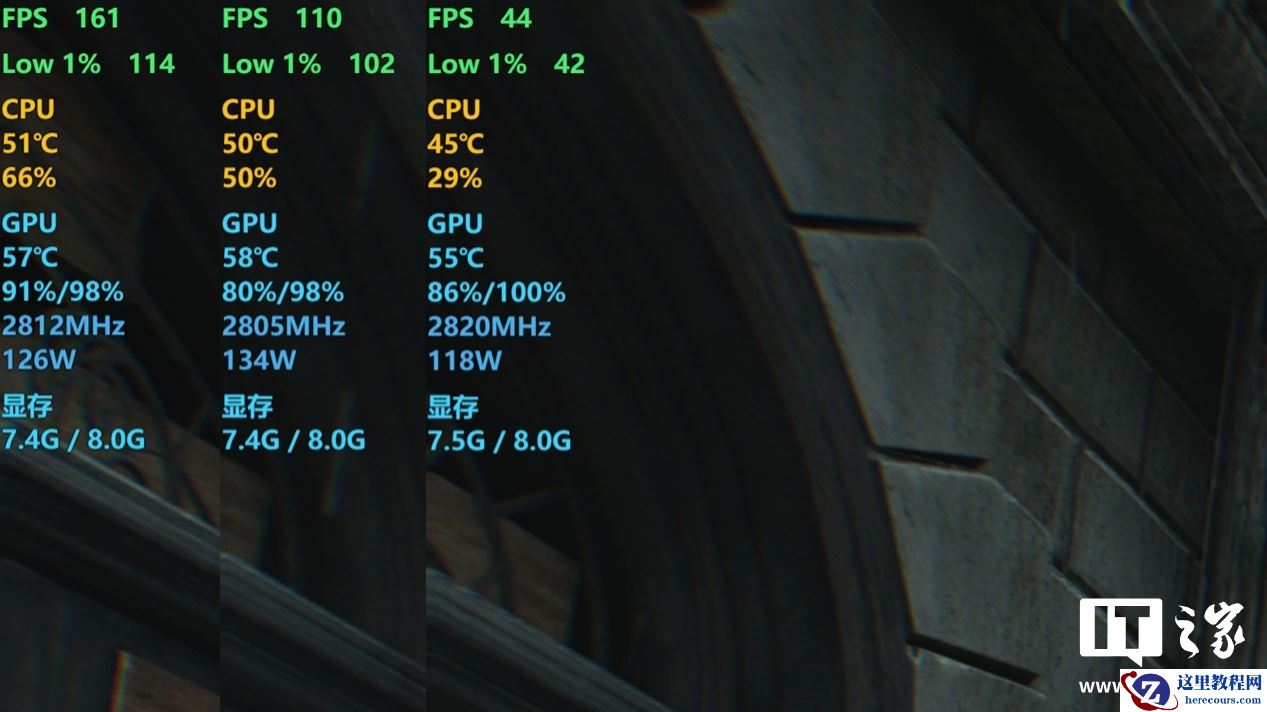Click the CPU usage 29% reading
Viewport: 1267px width, 712px height.
point(455,178)
